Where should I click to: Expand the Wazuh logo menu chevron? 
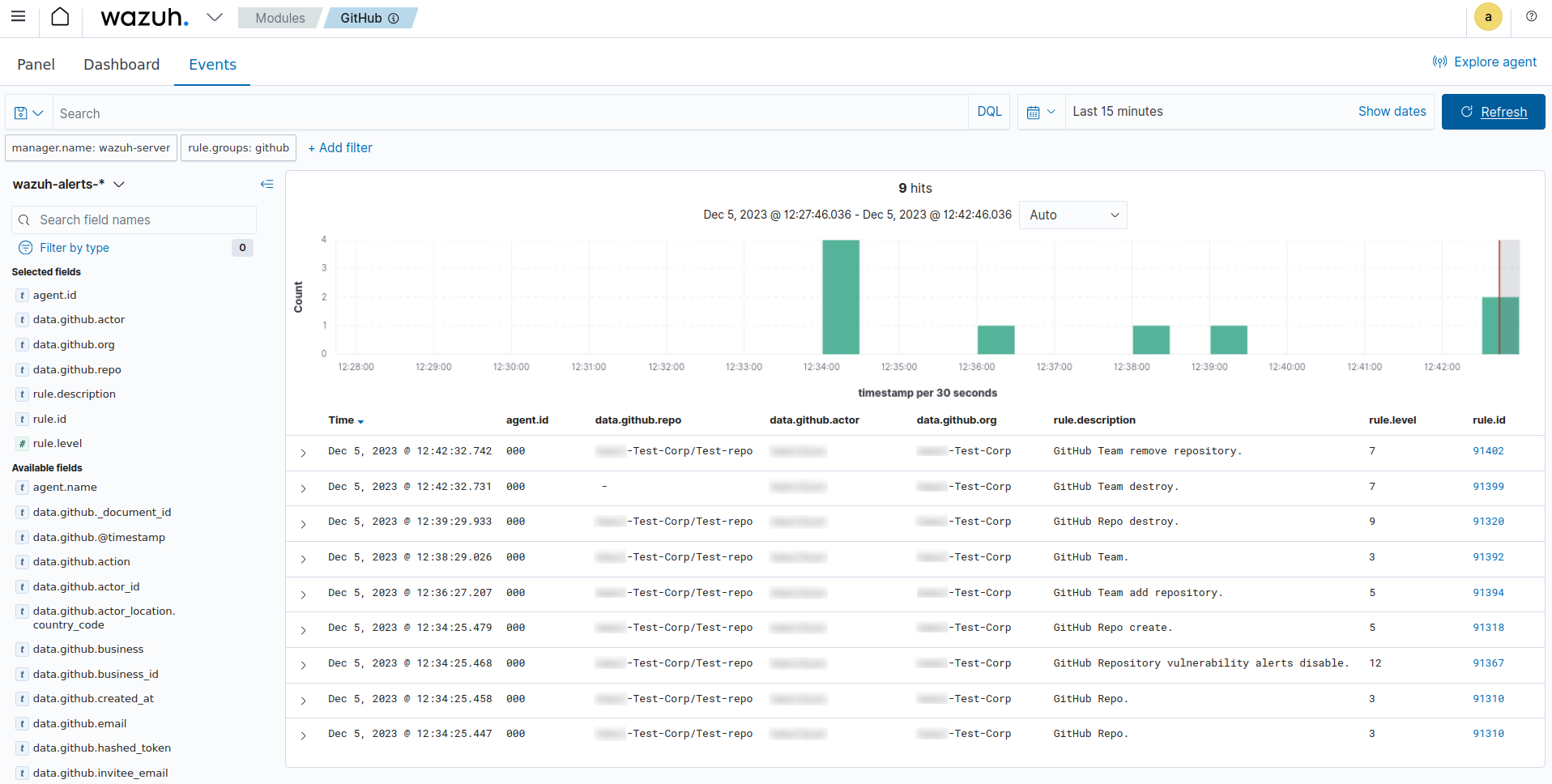(x=215, y=17)
